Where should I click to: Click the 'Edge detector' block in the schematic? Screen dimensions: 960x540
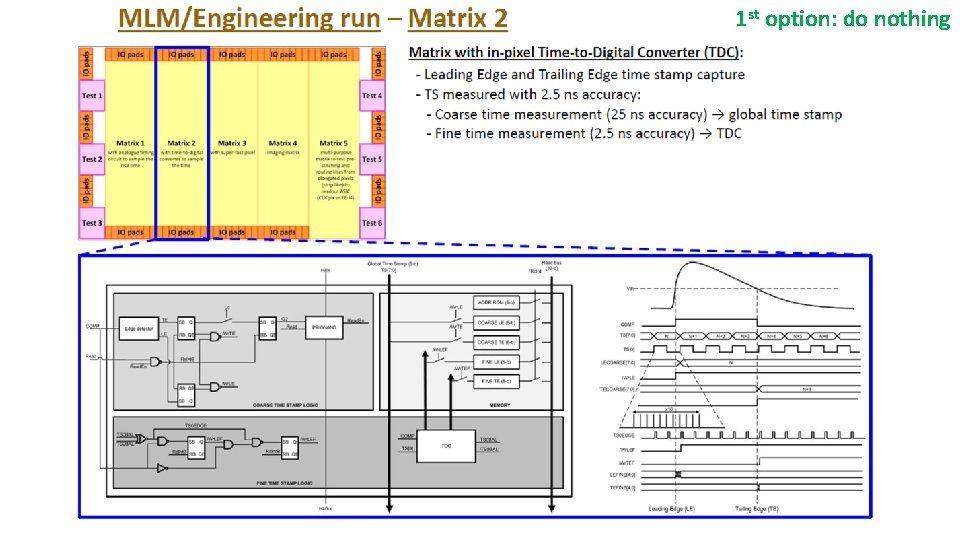(139, 329)
